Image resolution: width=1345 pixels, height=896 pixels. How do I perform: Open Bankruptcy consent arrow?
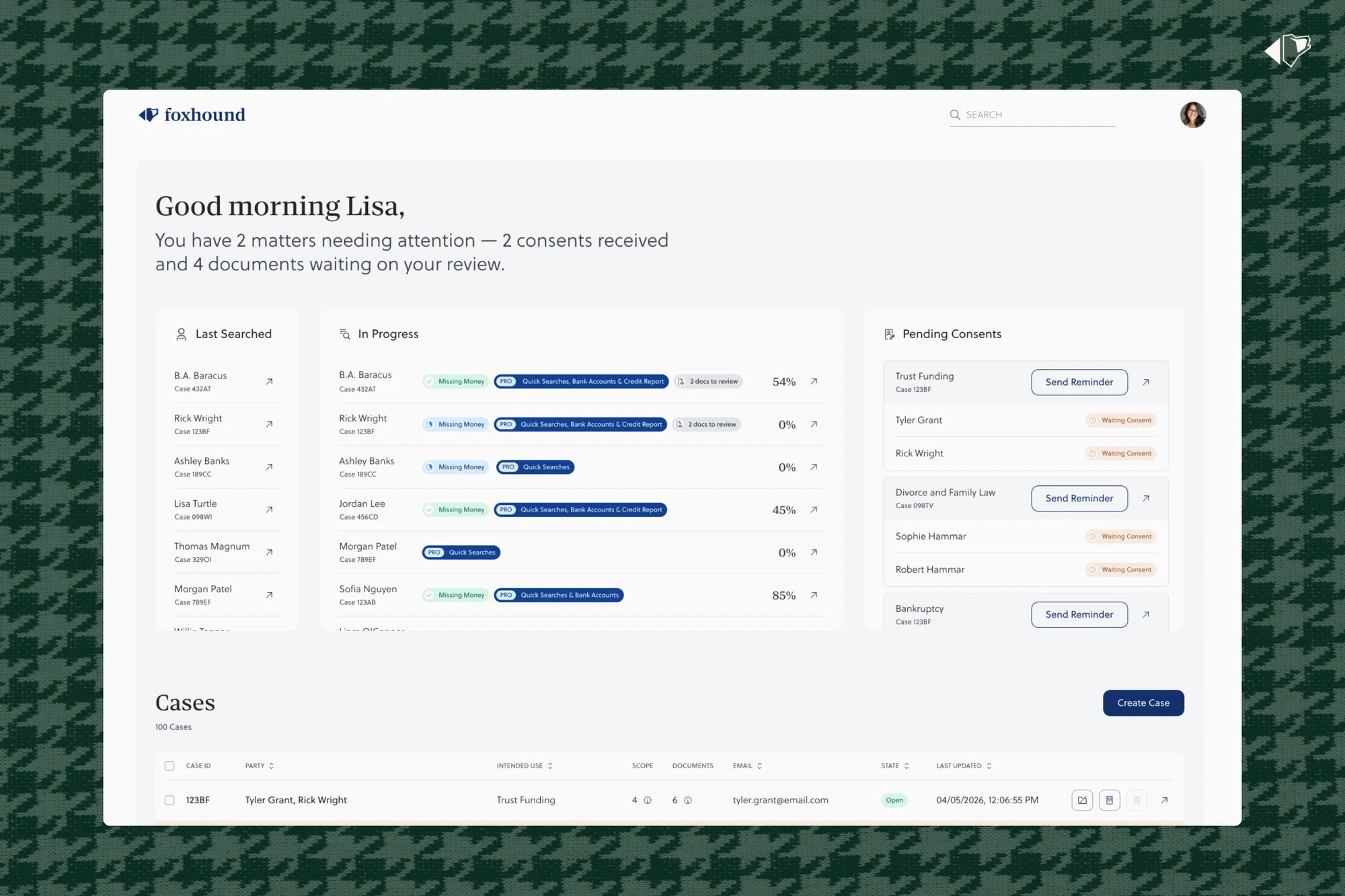tap(1146, 614)
